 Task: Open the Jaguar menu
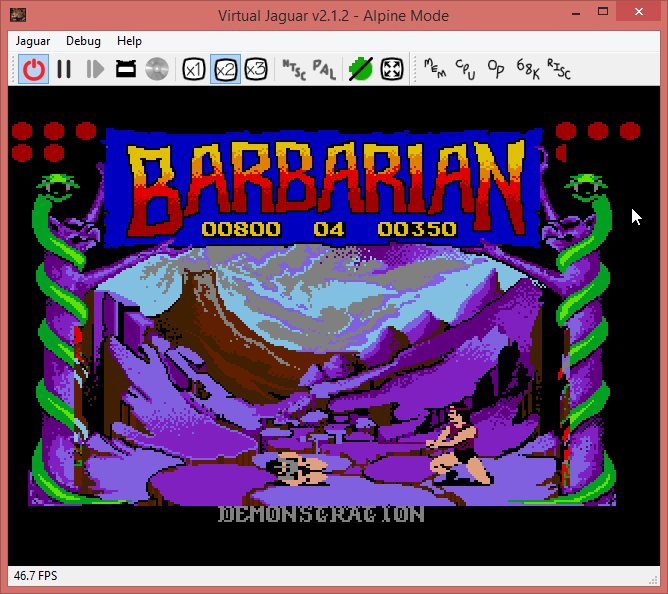coord(33,41)
